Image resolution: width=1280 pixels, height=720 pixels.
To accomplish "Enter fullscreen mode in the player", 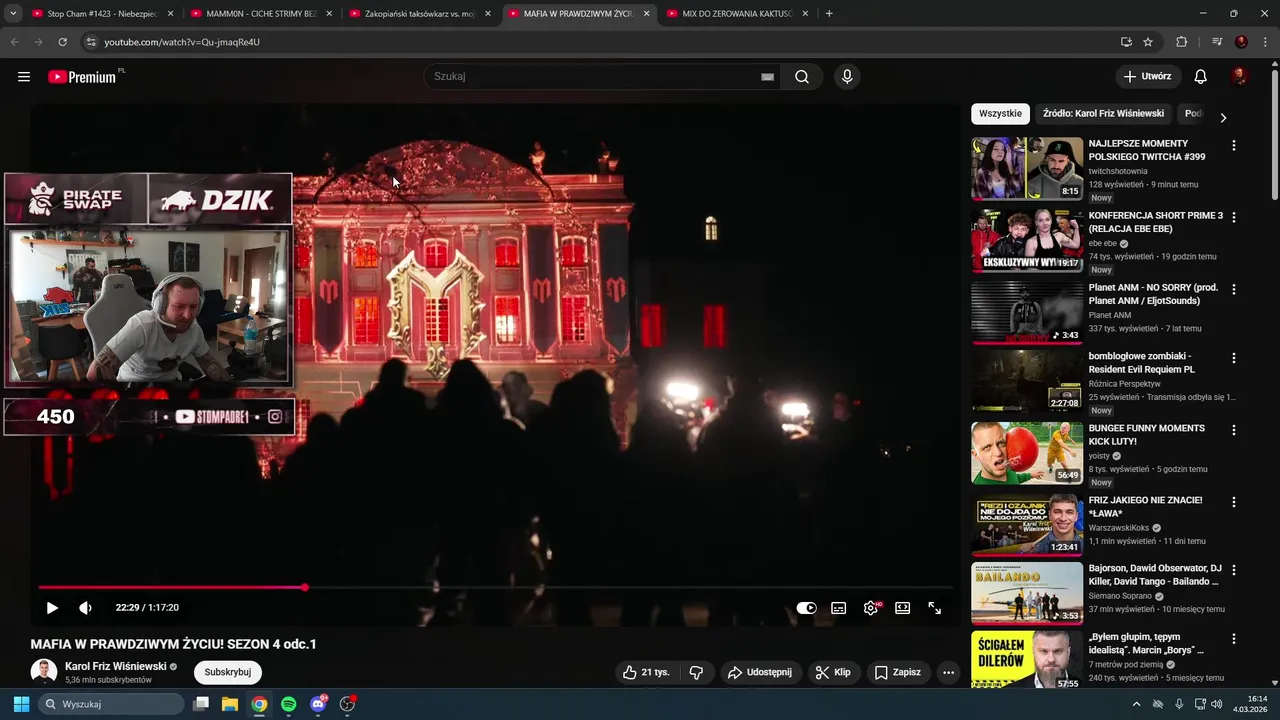I will tap(935, 608).
